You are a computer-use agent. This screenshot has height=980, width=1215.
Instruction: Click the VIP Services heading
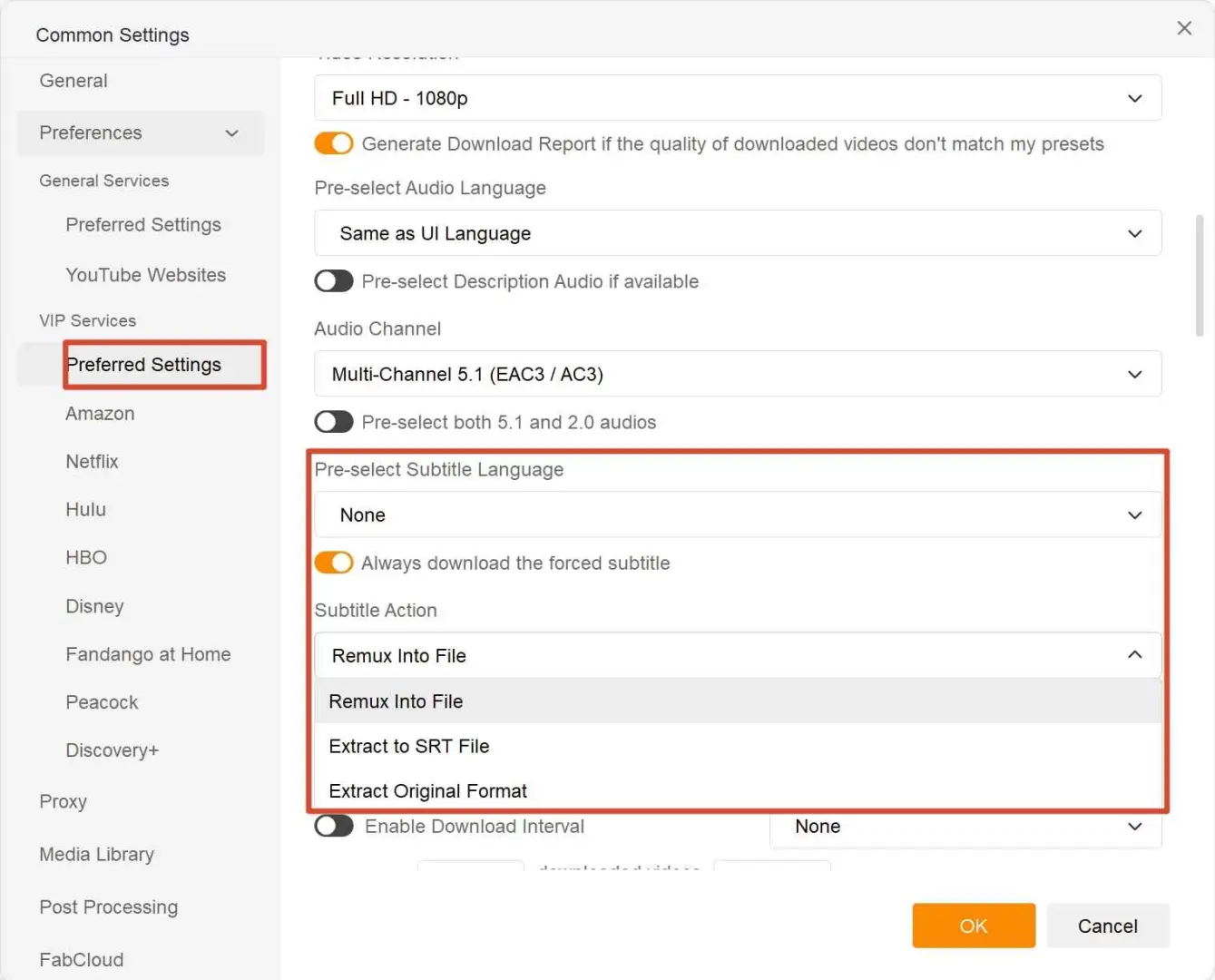87,320
